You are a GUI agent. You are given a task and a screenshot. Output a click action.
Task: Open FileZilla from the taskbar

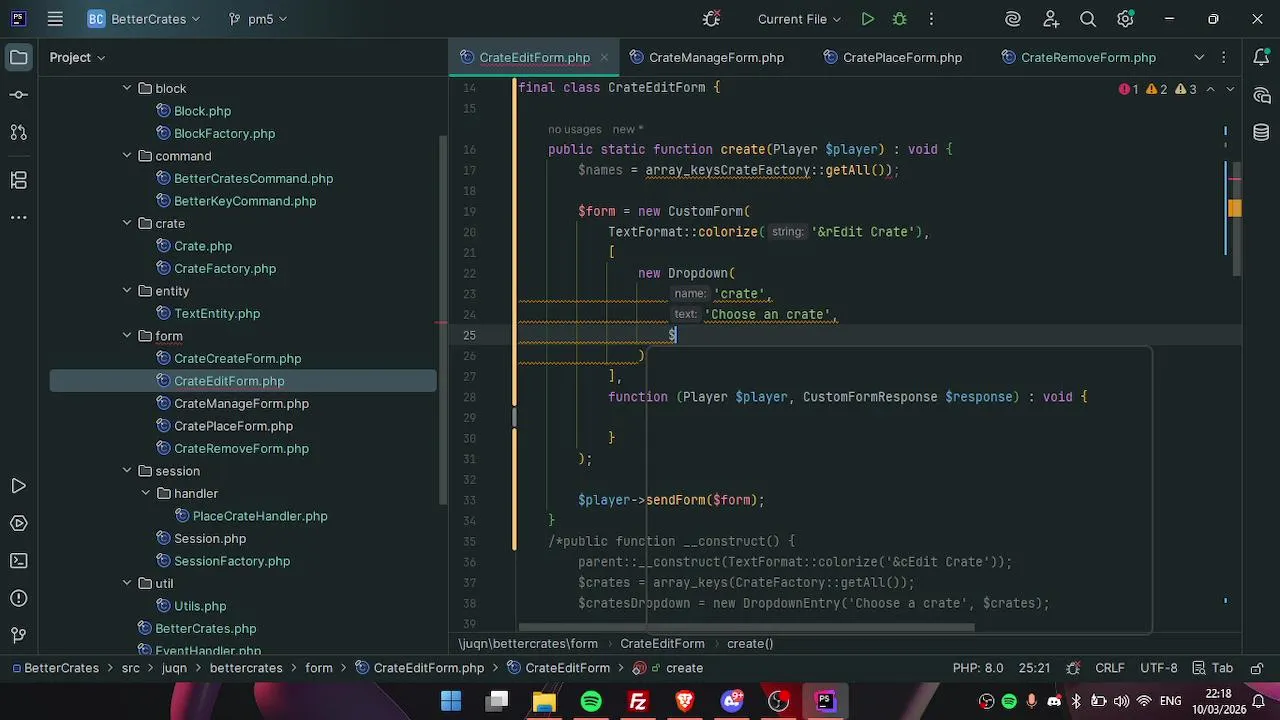click(x=638, y=701)
